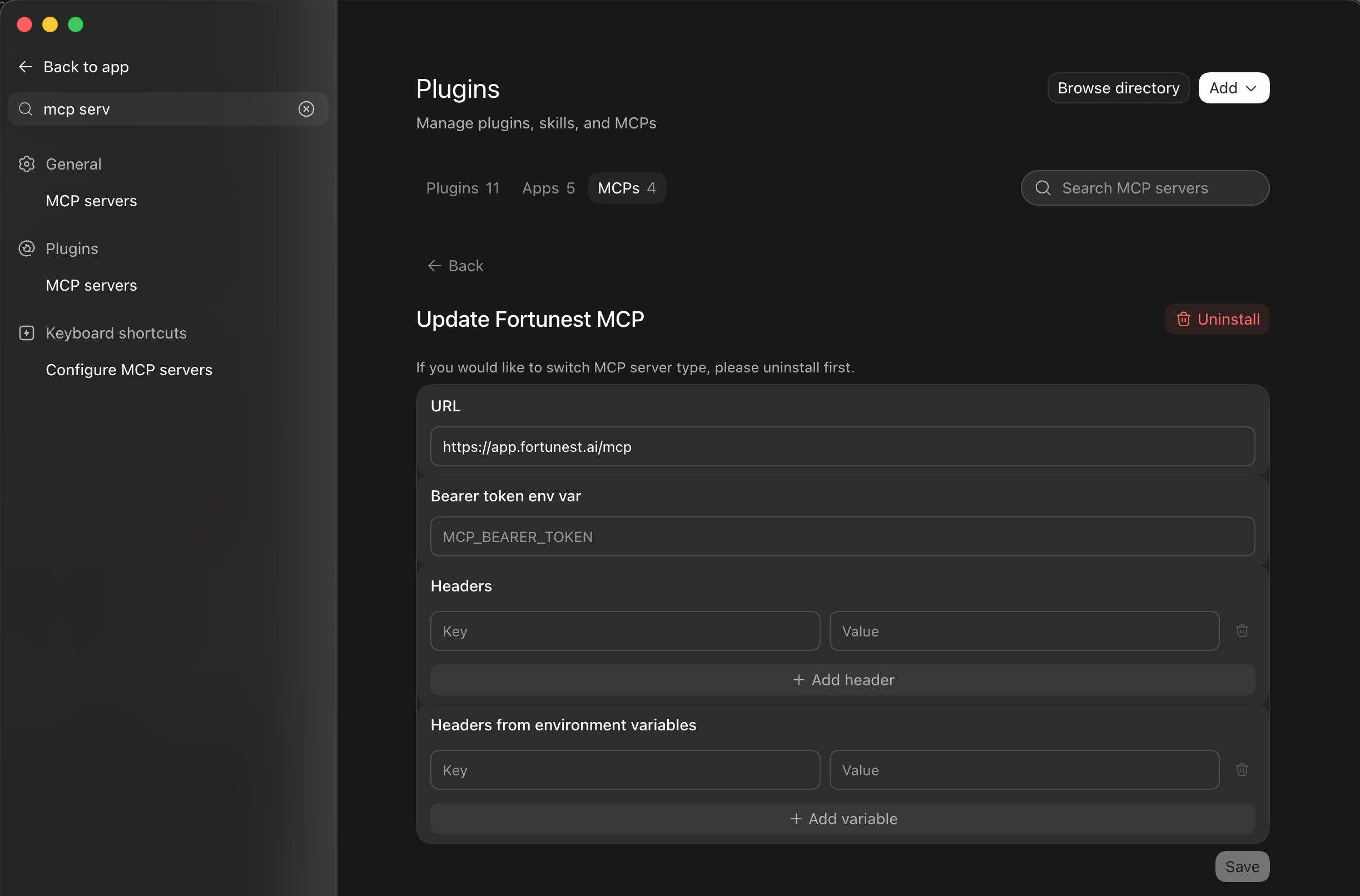Viewport: 1360px width, 896px height.
Task: Focus the Headers Key field
Action: tap(626, 631)
